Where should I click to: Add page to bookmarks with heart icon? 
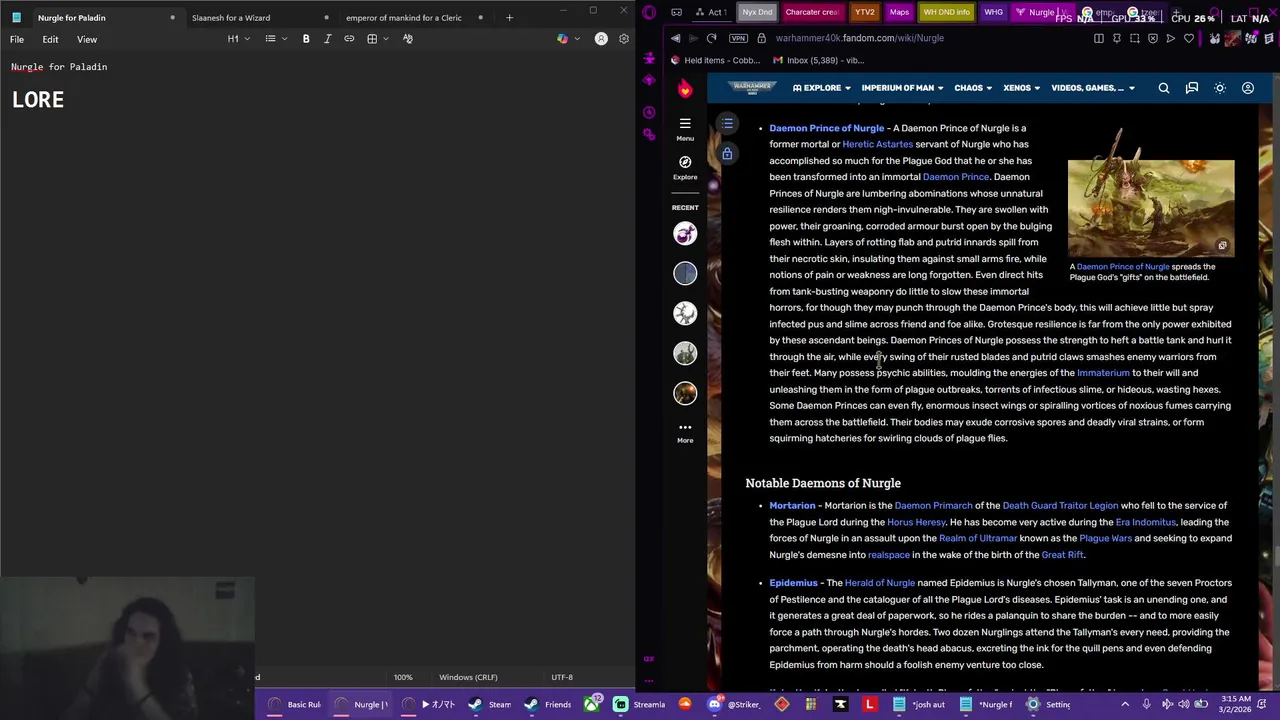pos(1189,38)
